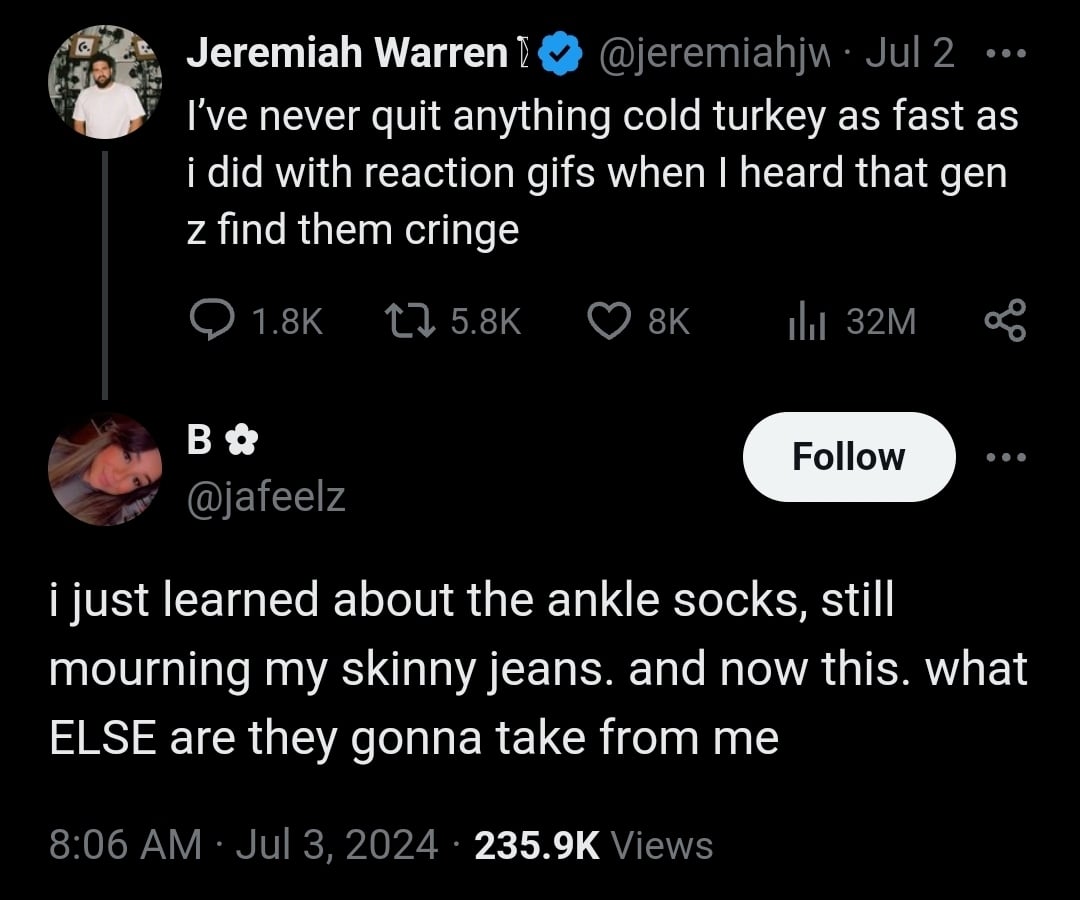Click the Jul 2 tweet date
Screen dimensions: 1080x900
tap(909, 55)
